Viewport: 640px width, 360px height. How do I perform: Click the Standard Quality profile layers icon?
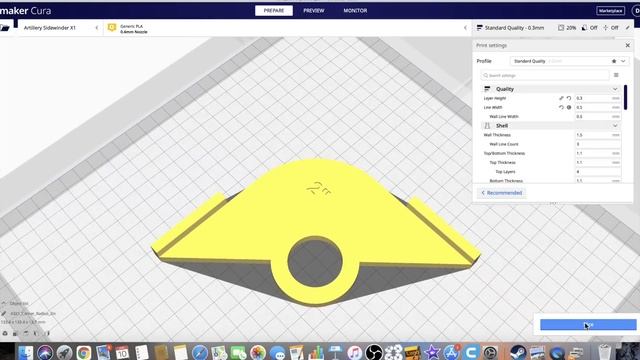tap(480, 27)
